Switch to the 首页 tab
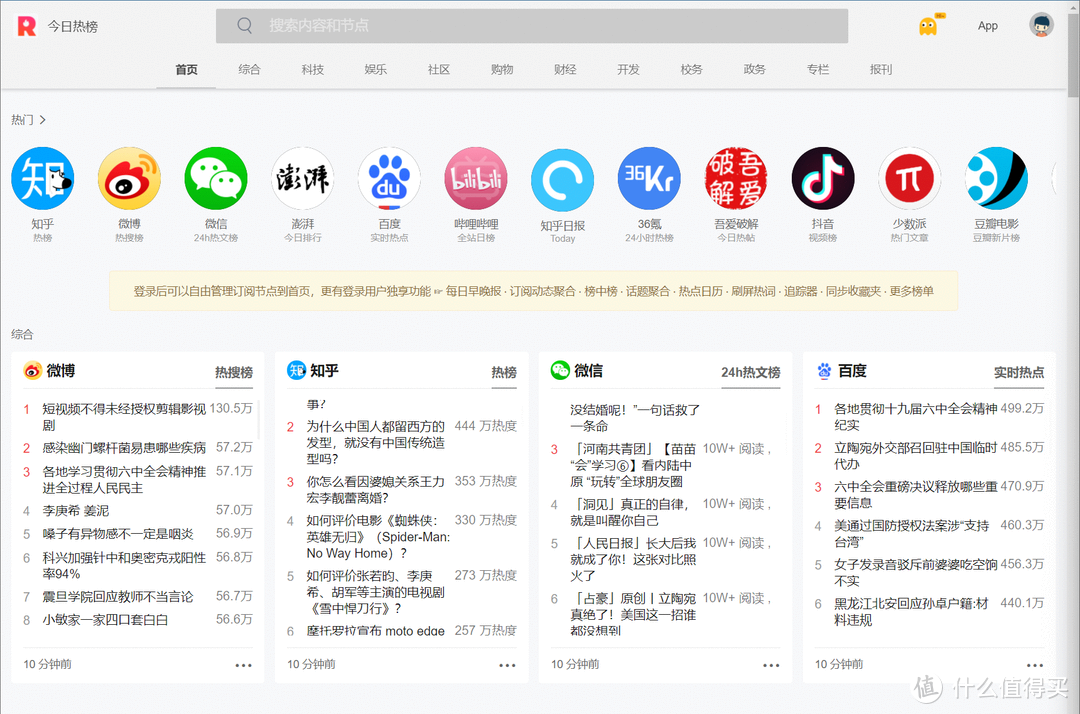The height and width of the screenshot is (714, 1080). pos(186,70)
